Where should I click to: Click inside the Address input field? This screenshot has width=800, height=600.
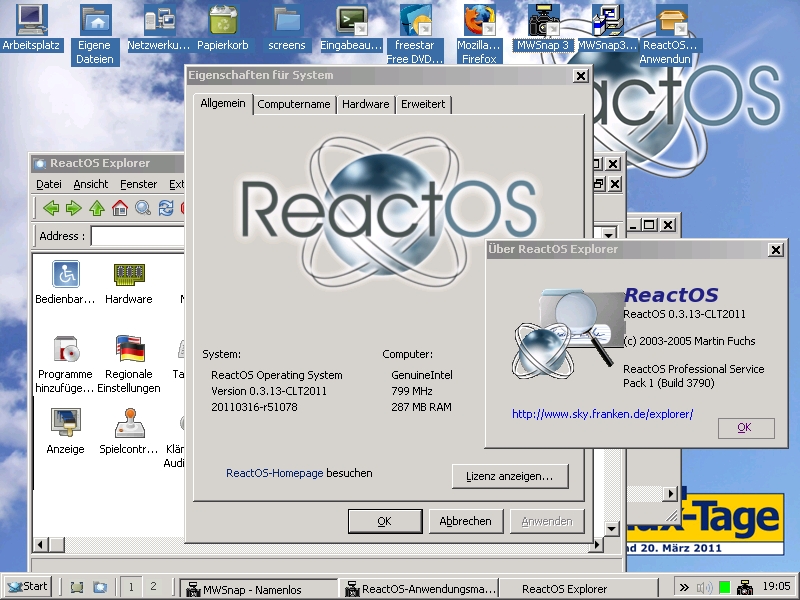138,236
